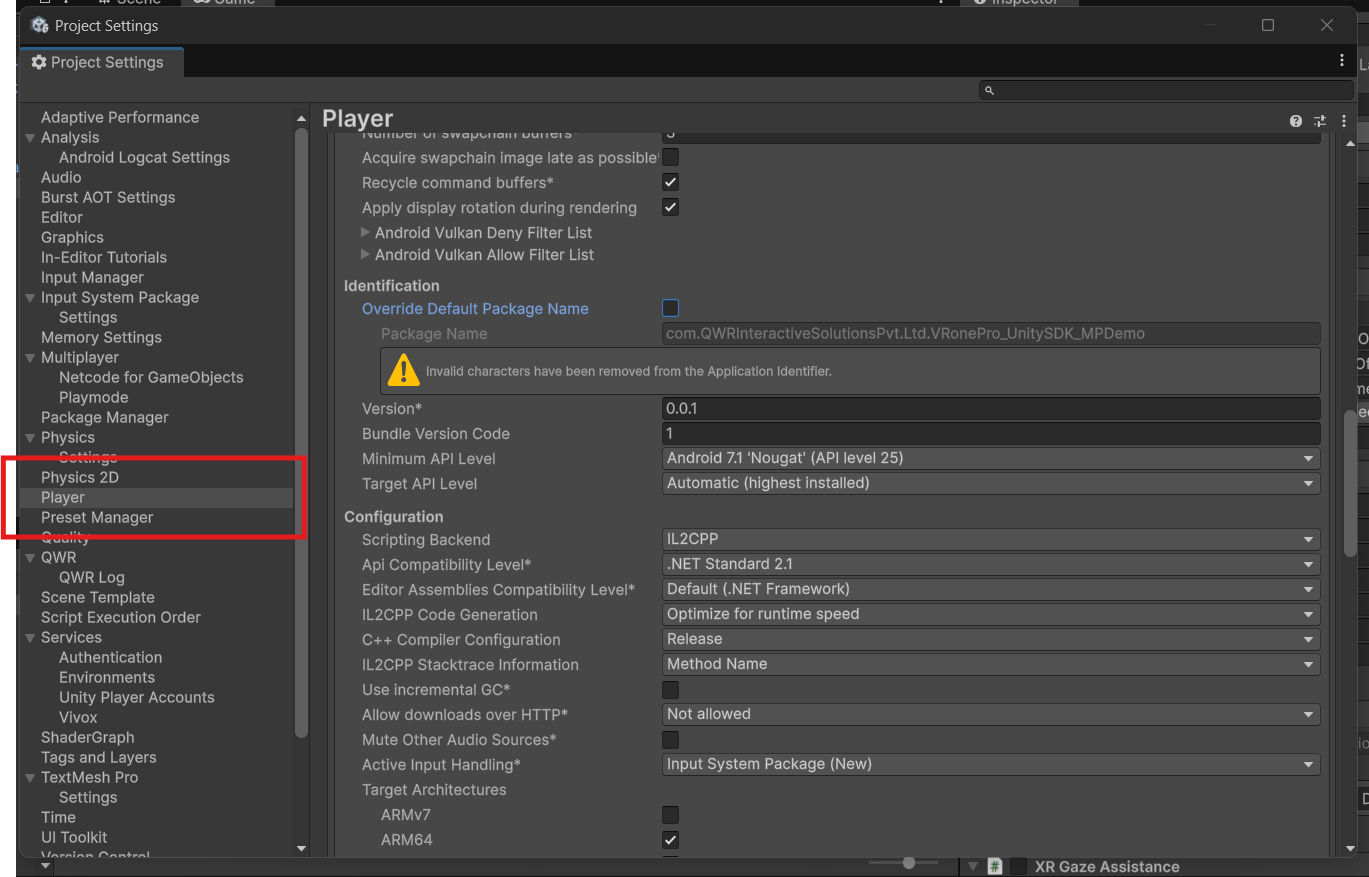Open the Target API Level dropdown

[991, 483]
